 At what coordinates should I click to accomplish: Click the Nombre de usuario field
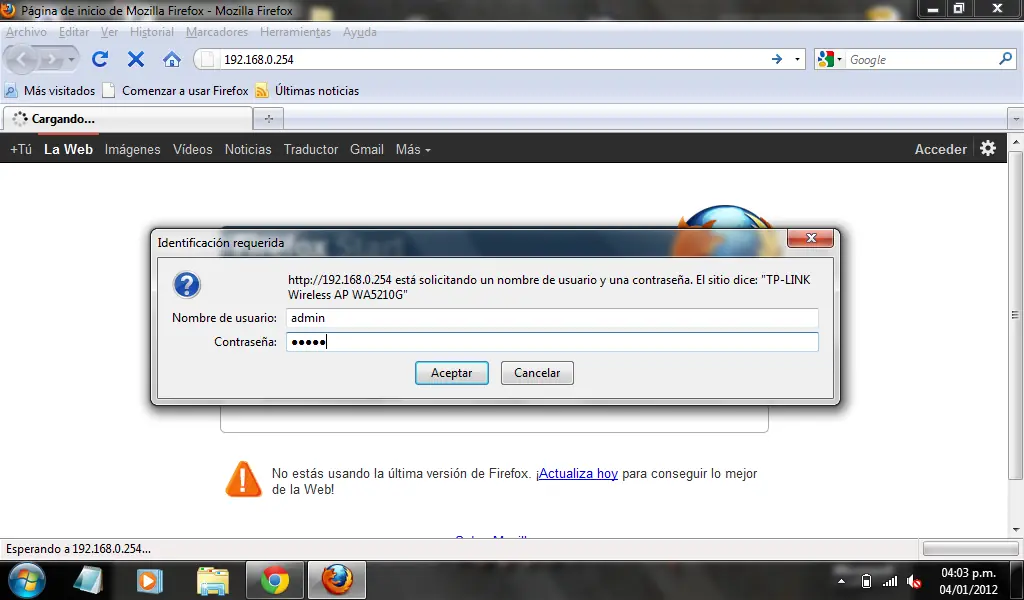pos(552,318)
